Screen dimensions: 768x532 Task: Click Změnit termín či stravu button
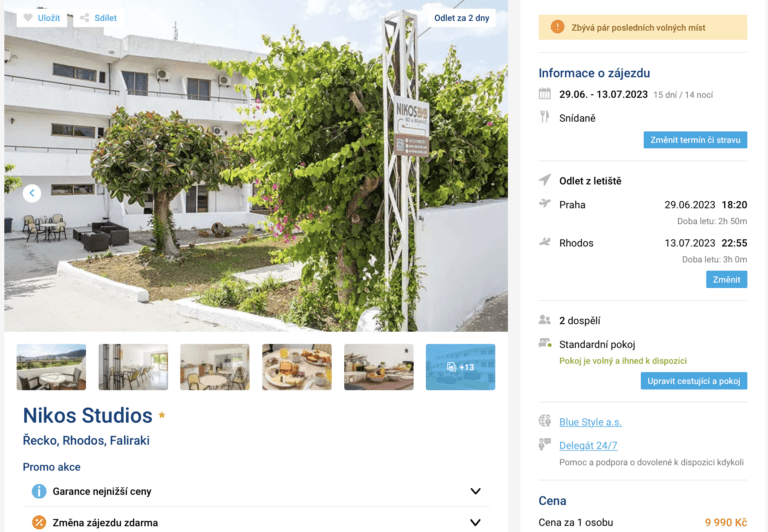tap(695, 140)
